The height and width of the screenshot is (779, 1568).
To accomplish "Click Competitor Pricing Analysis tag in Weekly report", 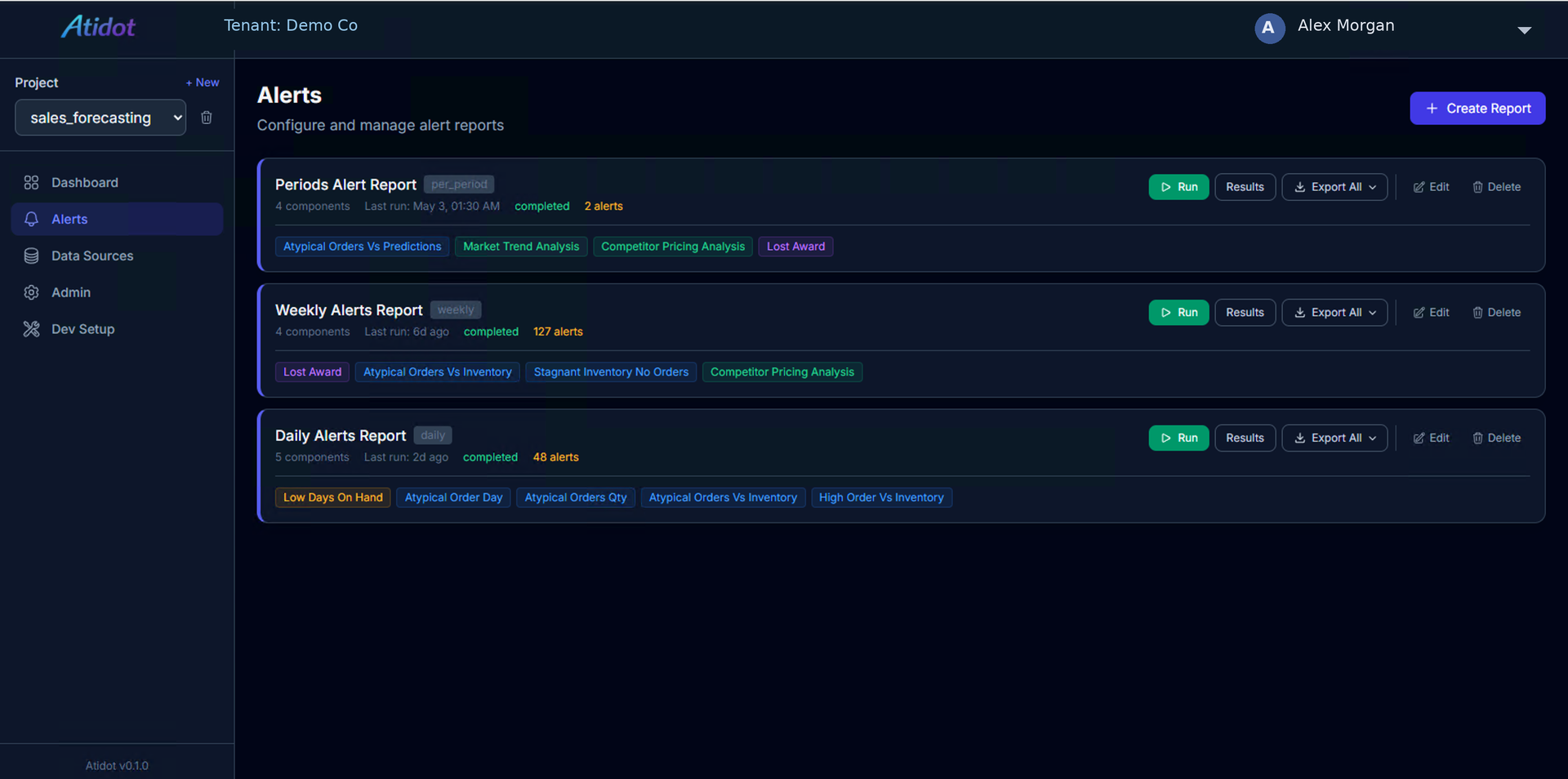I will pyautogui.click(x=782, y=372).
